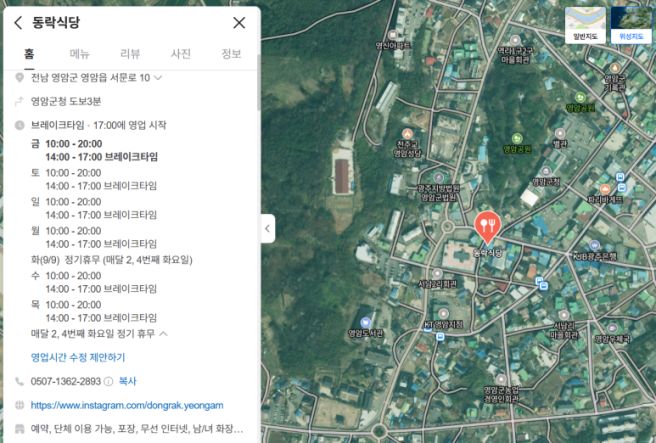Click the address text 전남 영암군 영암읍 서문로 10
The height and width of the screenshot is (443, 656).
(90, 77)
